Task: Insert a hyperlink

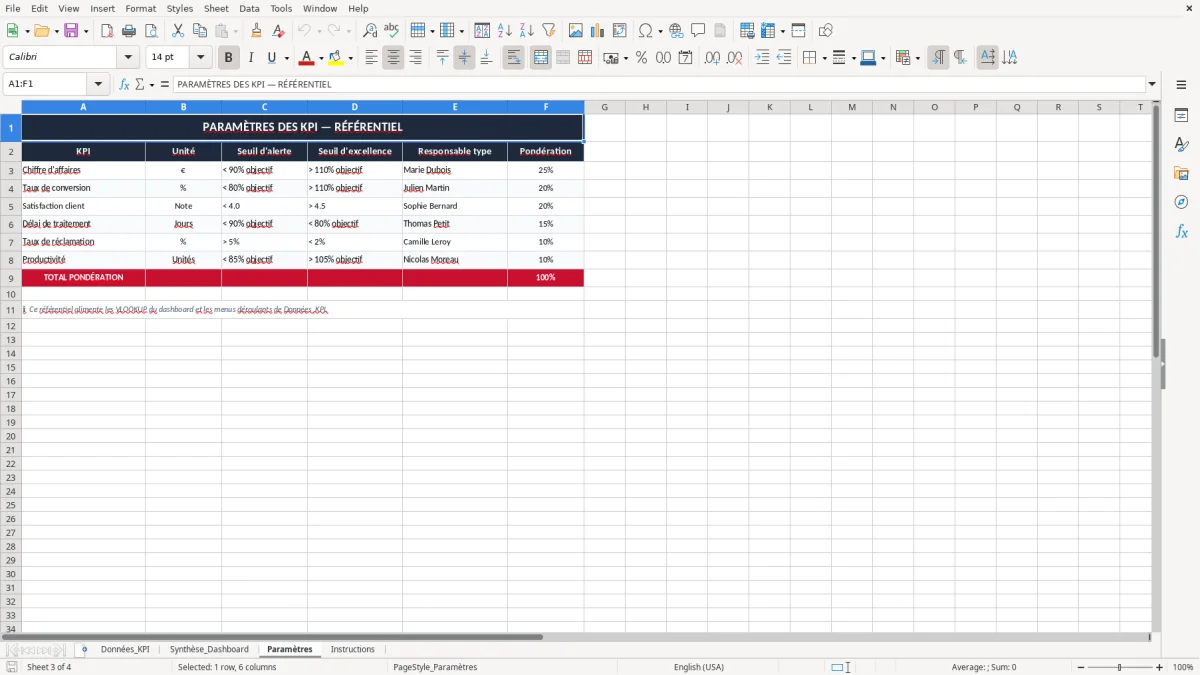Action: [677, 31]
